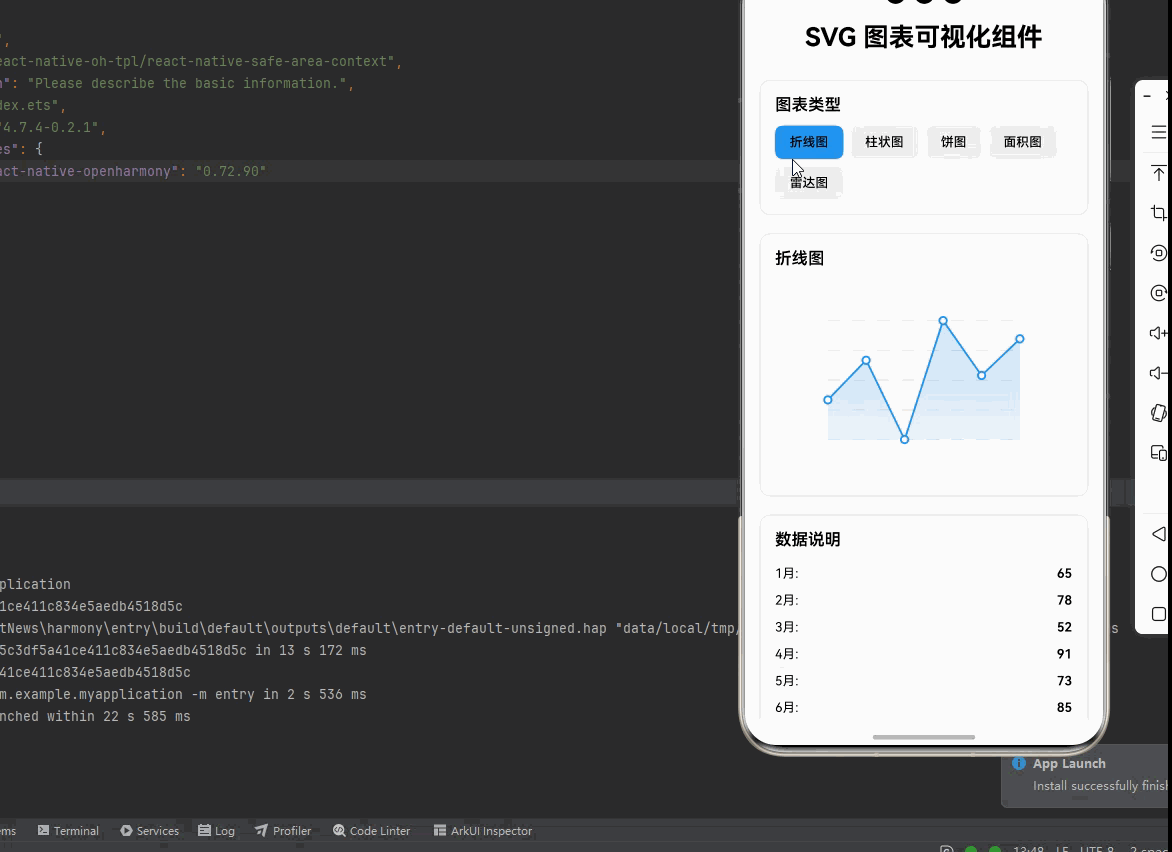The image size is (1172, 852).
Task: Switch to the 柱状图 chart type
Action: click(x=884, y=142)
